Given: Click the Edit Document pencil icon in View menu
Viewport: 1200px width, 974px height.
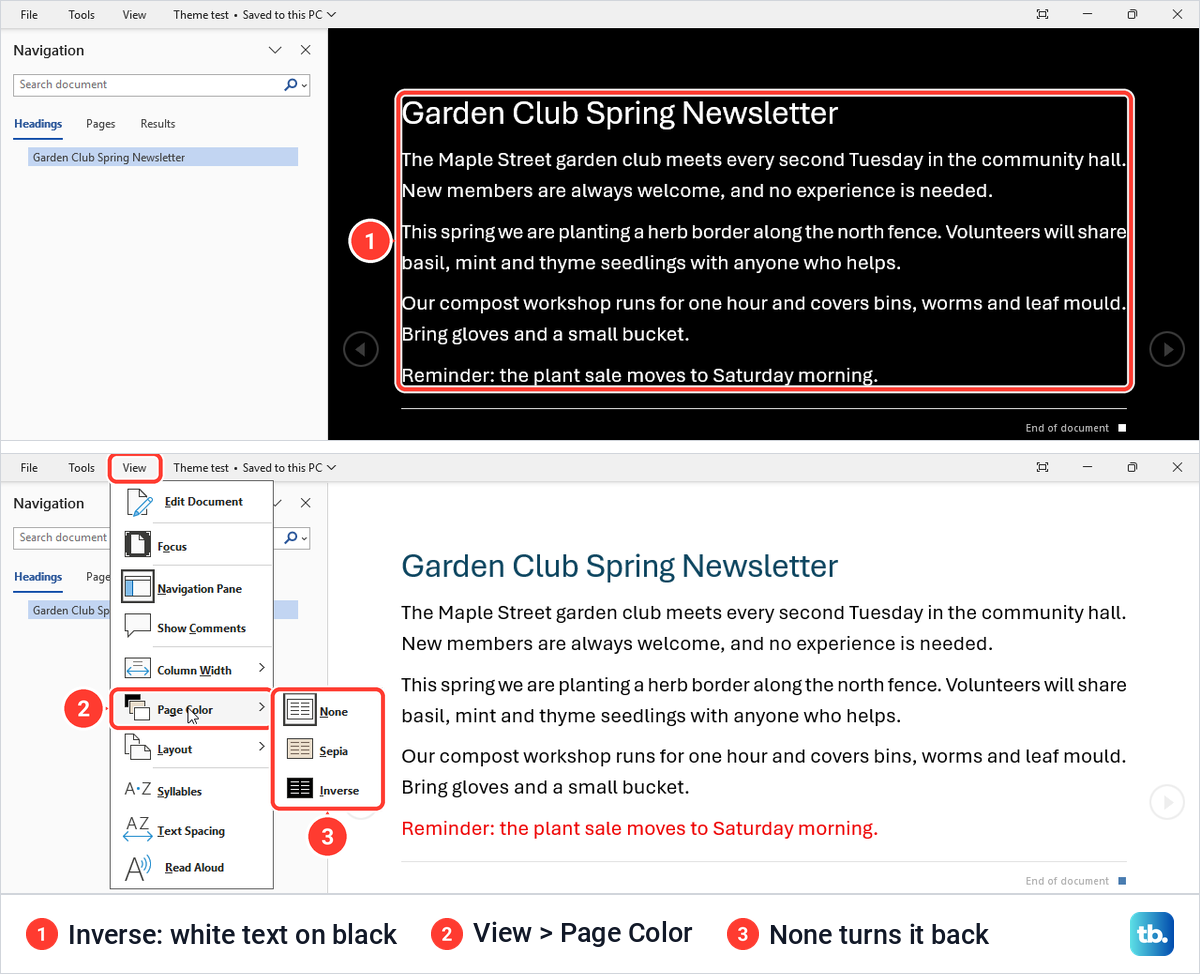Looking at the screenshot, I should [139, 502].
